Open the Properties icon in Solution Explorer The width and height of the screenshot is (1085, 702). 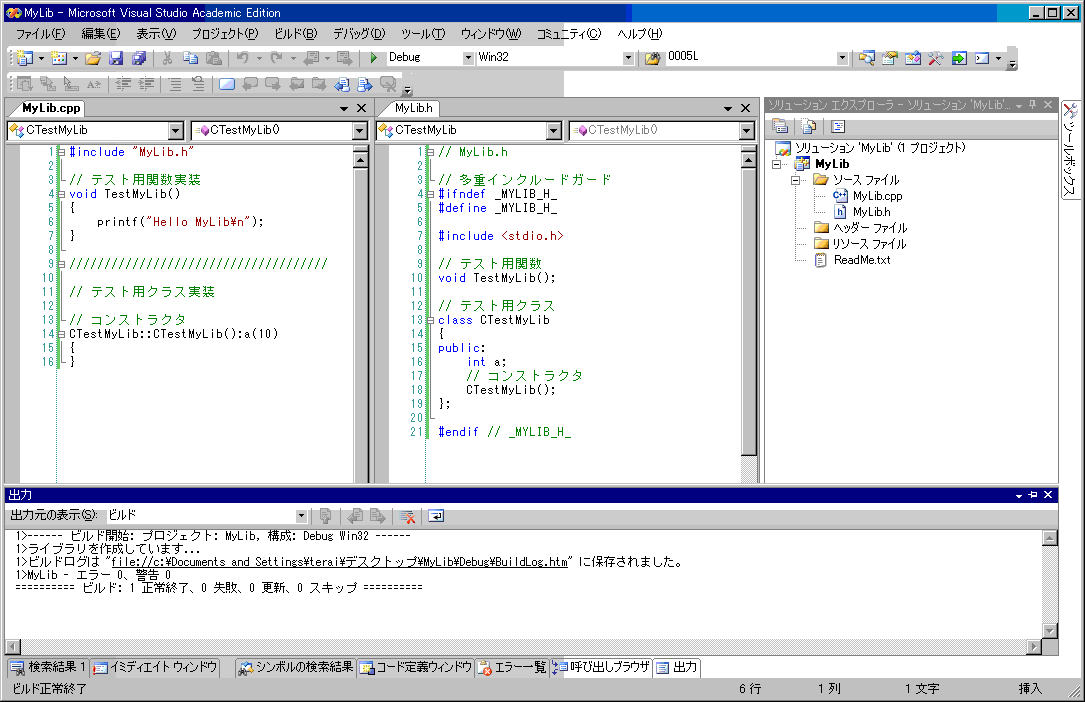[780, 126]
